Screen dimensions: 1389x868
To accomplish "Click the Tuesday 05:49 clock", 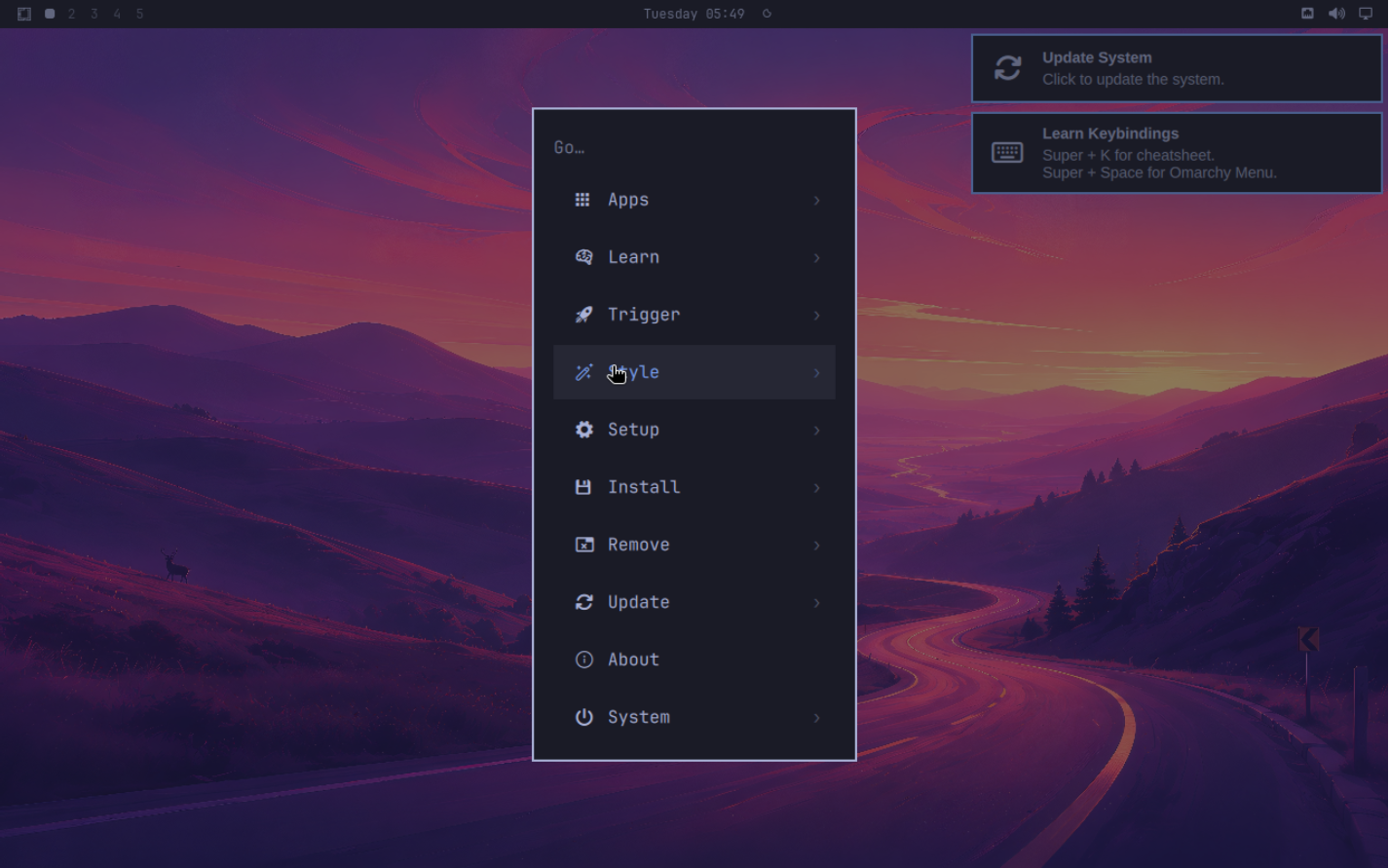I will click(694, 14).
